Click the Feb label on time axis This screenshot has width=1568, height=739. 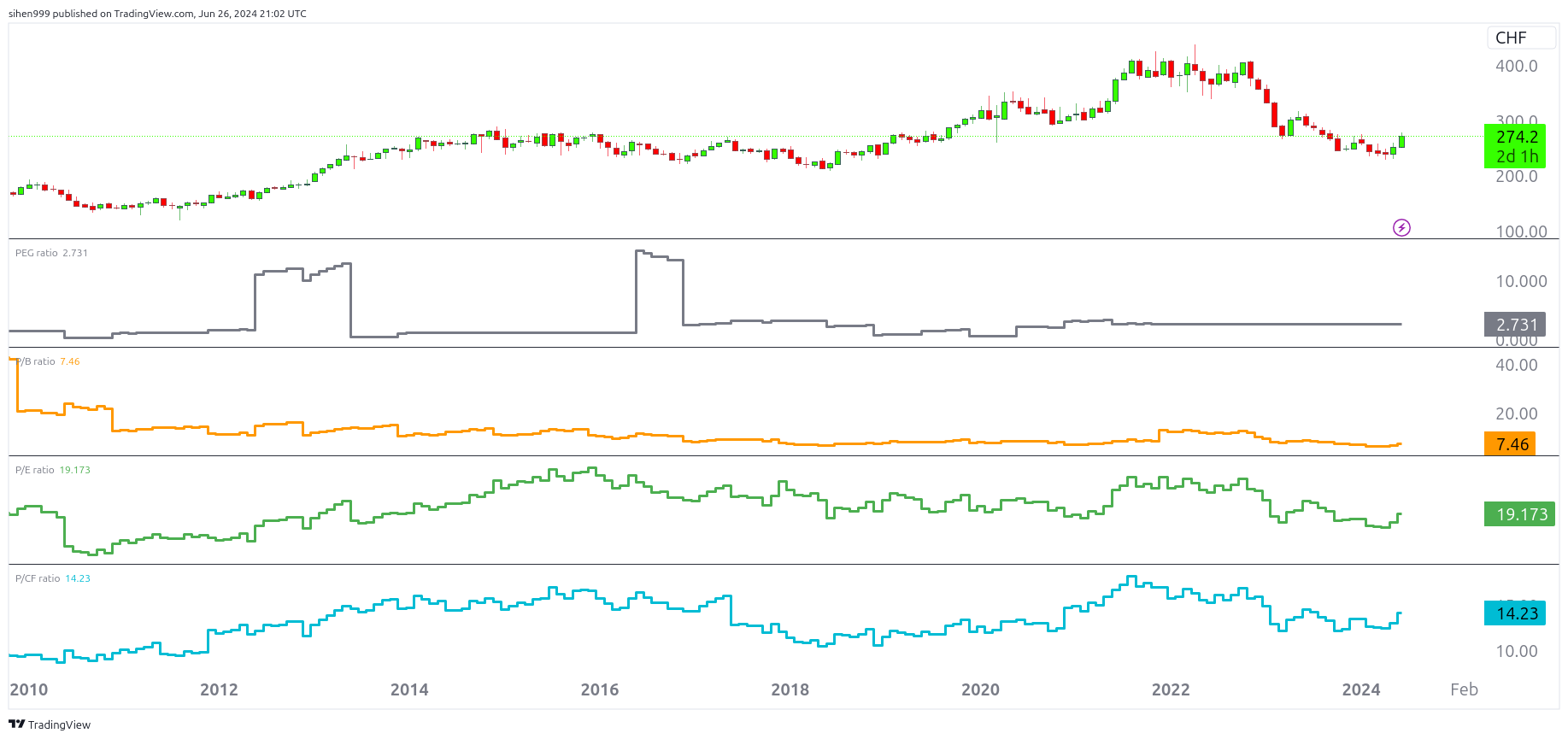1464,689
